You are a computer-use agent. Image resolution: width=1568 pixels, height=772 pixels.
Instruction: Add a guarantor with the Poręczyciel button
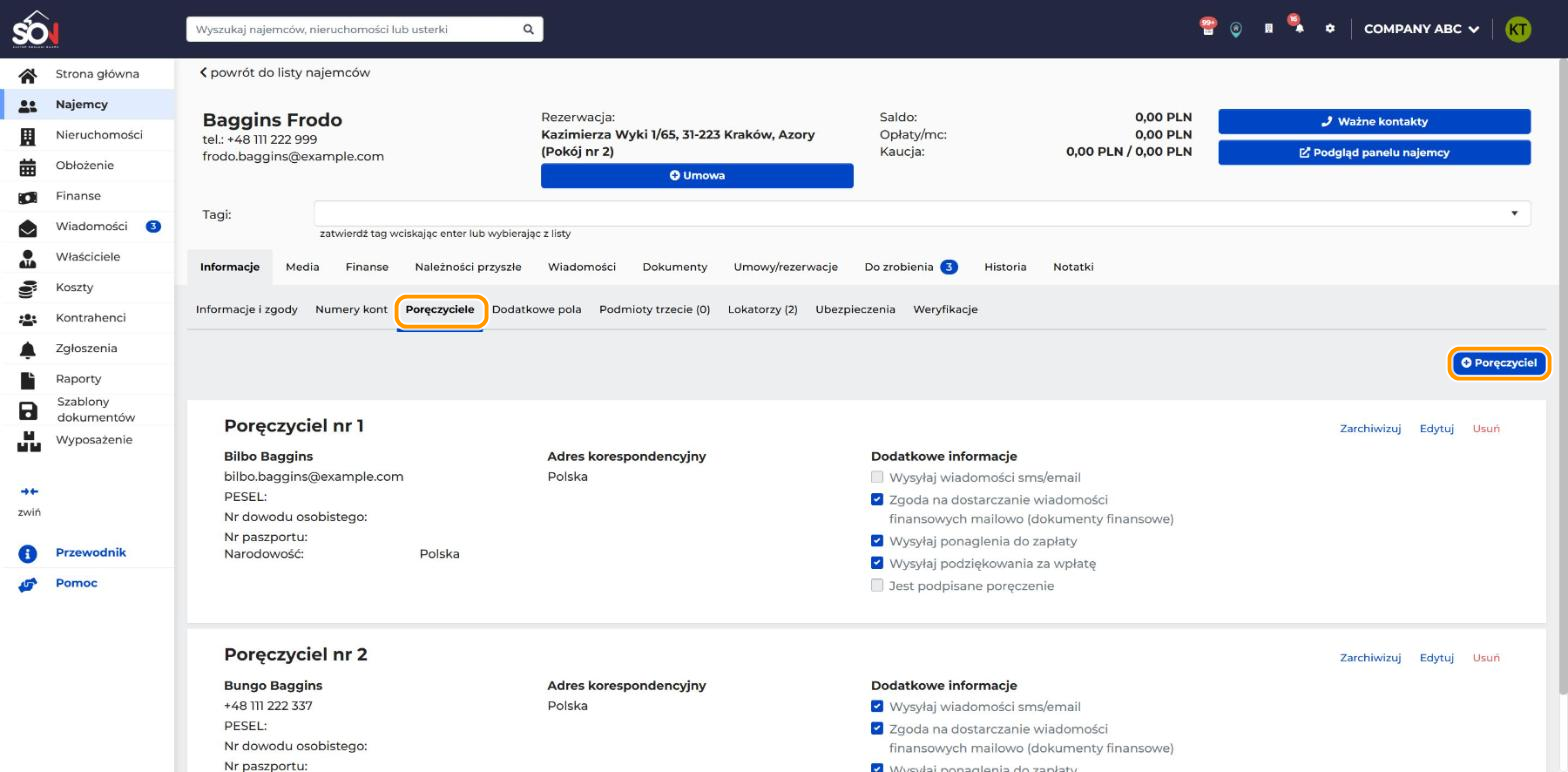1498,363
